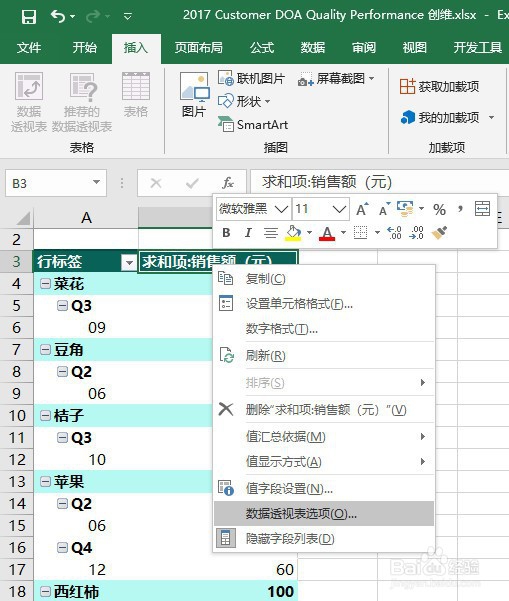Choose 设置单元格格式(F) from context menu
Screen dimensions: 509x601
tap(324, 304)
